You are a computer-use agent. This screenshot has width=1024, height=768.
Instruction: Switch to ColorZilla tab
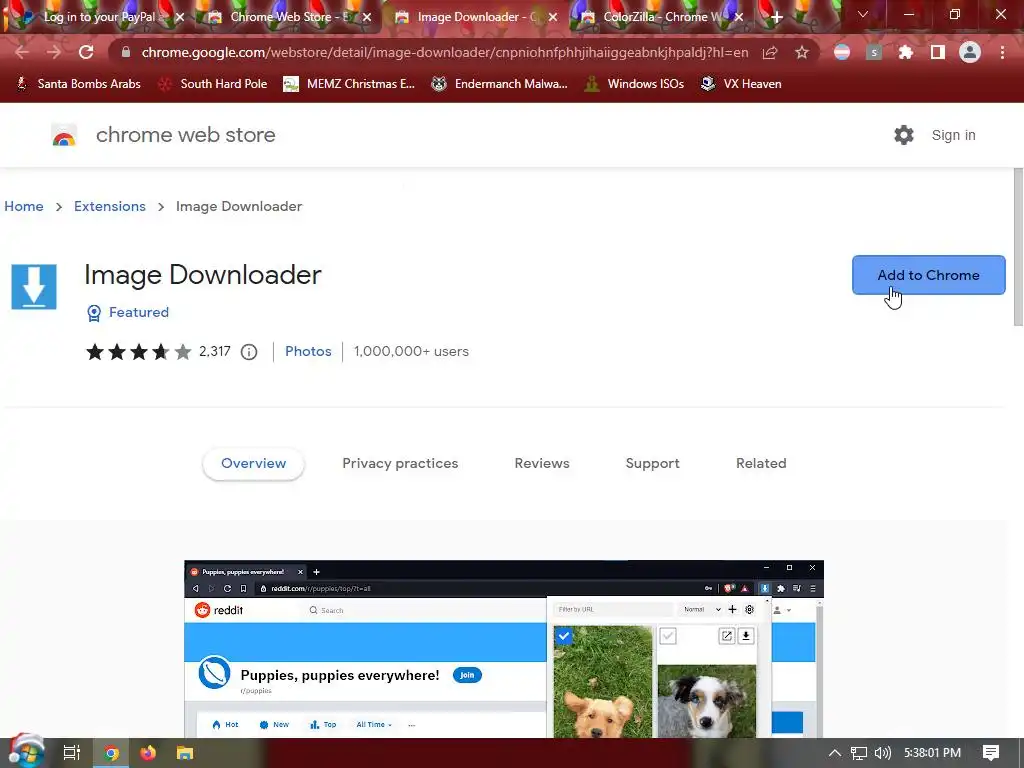[x=660, y=17]
